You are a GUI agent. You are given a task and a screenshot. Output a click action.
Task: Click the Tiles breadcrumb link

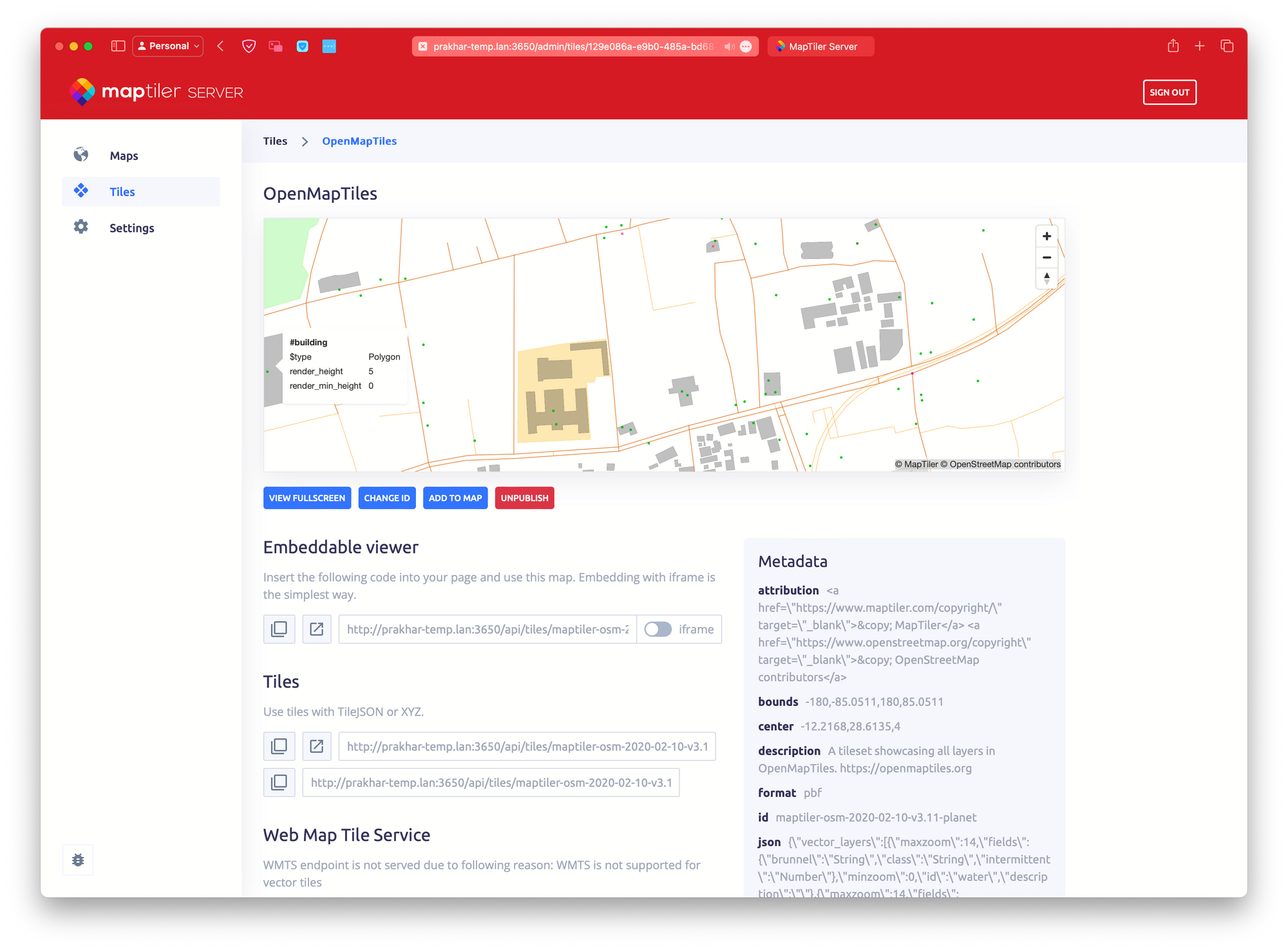[275, 141]
